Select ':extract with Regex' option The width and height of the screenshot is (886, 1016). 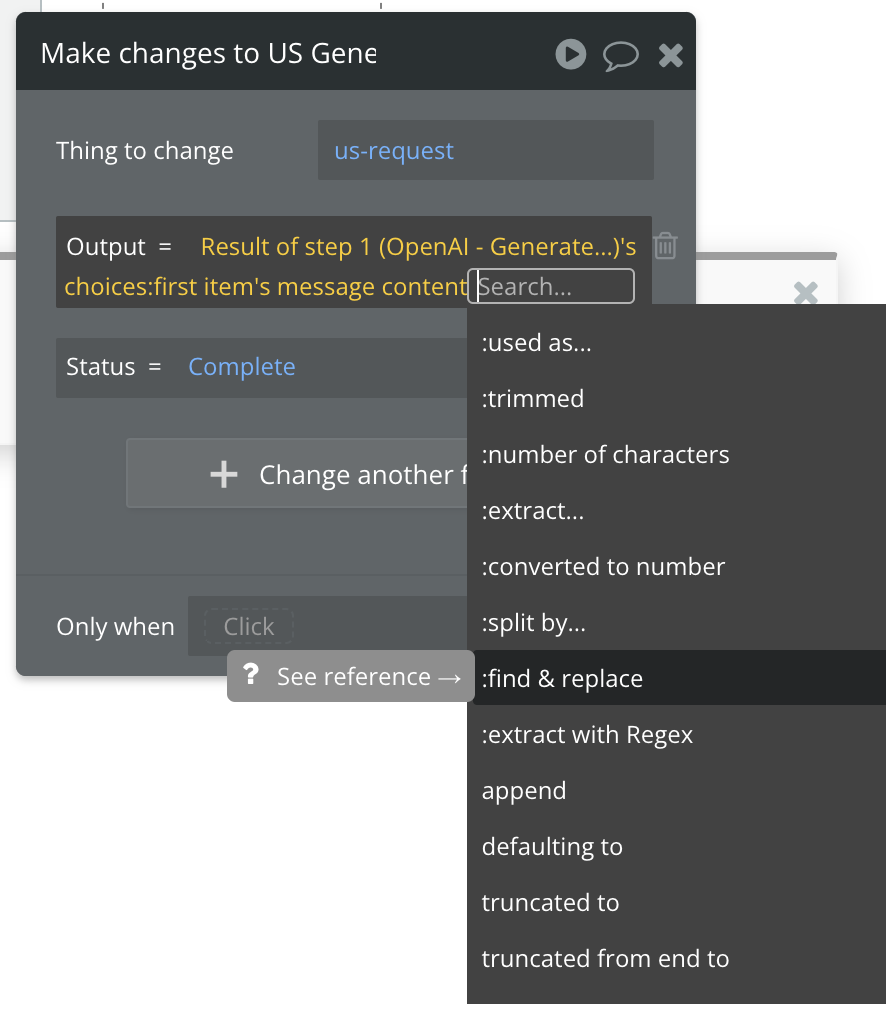pos(587,735)
